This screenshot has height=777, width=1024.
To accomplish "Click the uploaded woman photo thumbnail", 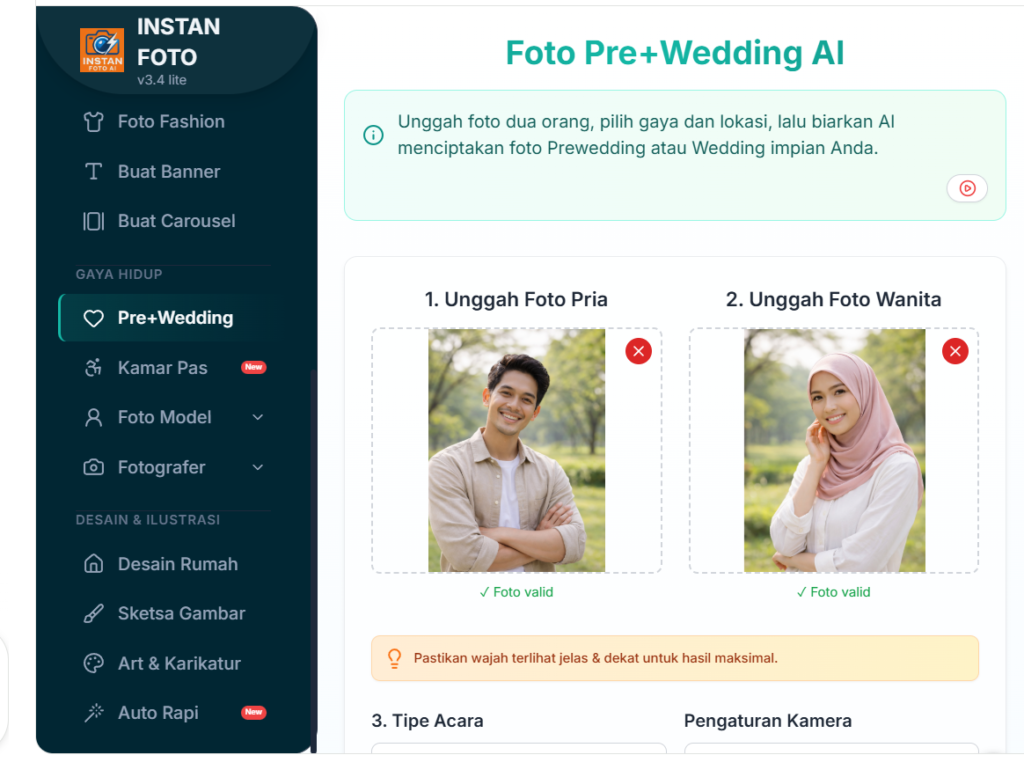I will tap(834, 451).
